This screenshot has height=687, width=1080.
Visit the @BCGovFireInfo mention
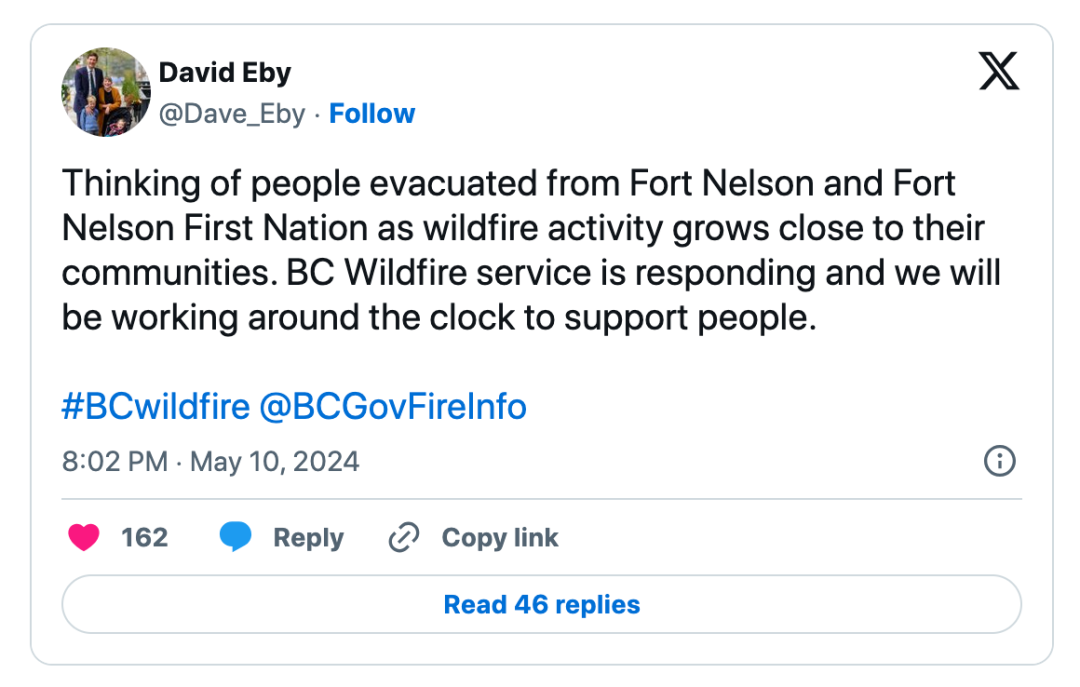pyautogui.click(x=392, y=407)
